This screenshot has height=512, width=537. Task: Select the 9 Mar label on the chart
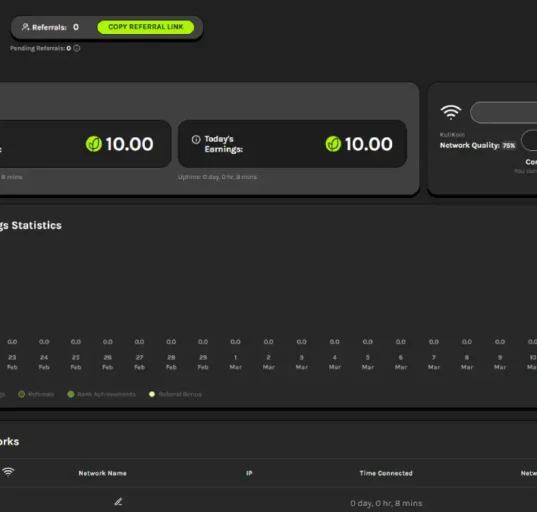pos(500,362)
